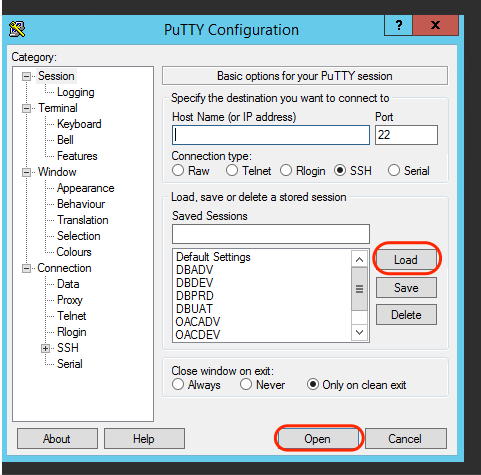
Task: Click the PuTTY icon in title bar
Action: [x=17, y=29]
